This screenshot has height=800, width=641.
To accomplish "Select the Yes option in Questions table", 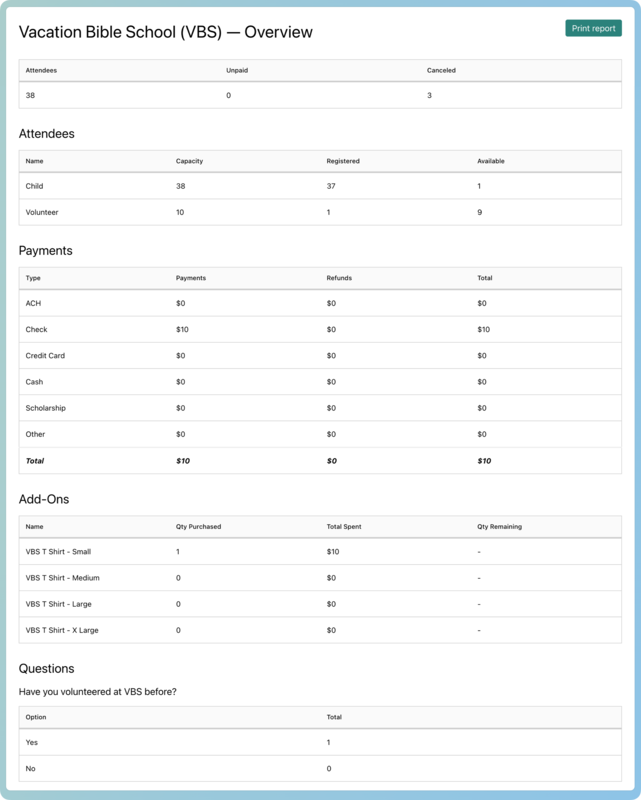I will (x=32, y=743).
